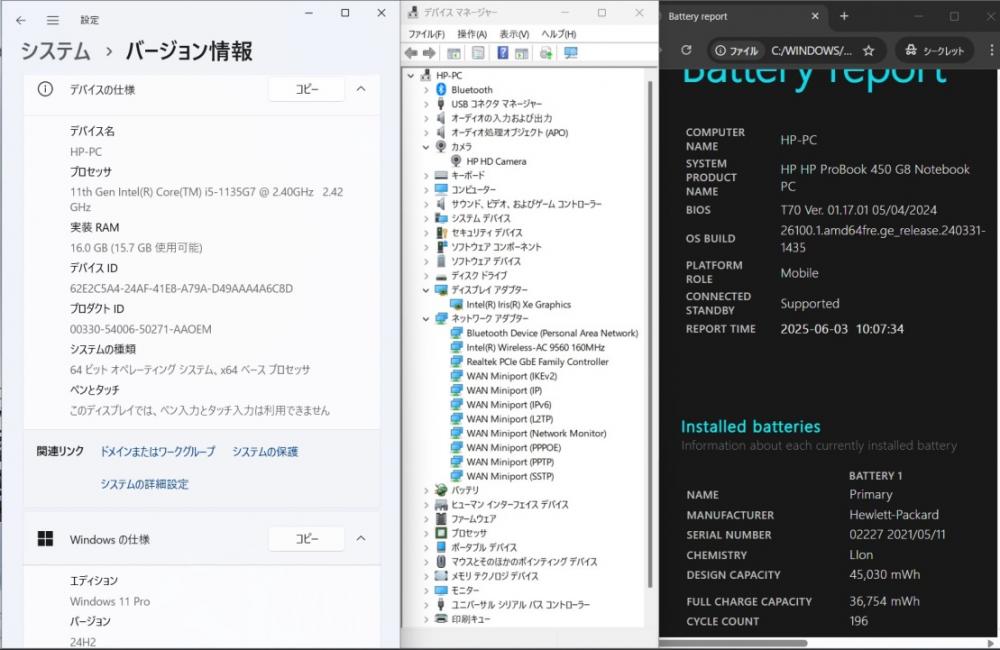Select Intel(R) Wireless-AC 9560 160MHz adapter
Screen dimensions: 1000x650
535,347
